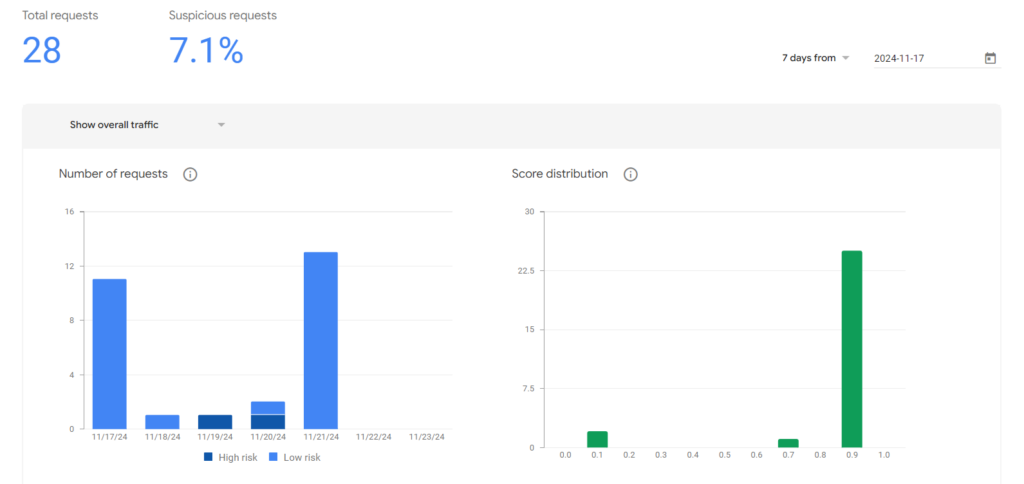
Task: Click the 'Low risk' legend text
Action: coord(302,457)
